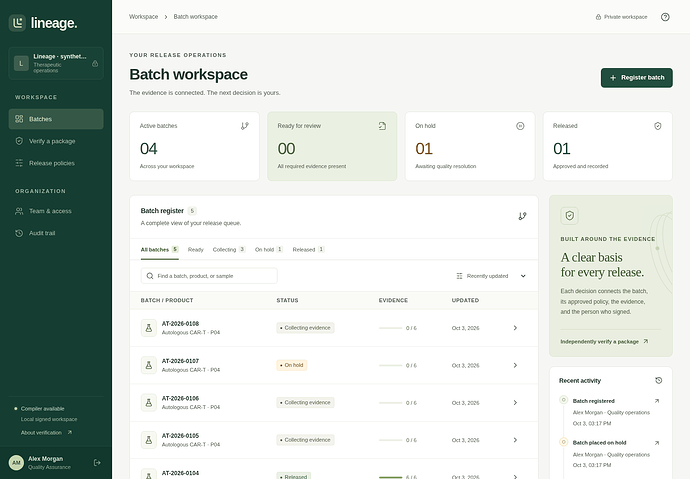690x479 pixels.
Task: Switch to the Ready tab
Action: tap(196, 250)
